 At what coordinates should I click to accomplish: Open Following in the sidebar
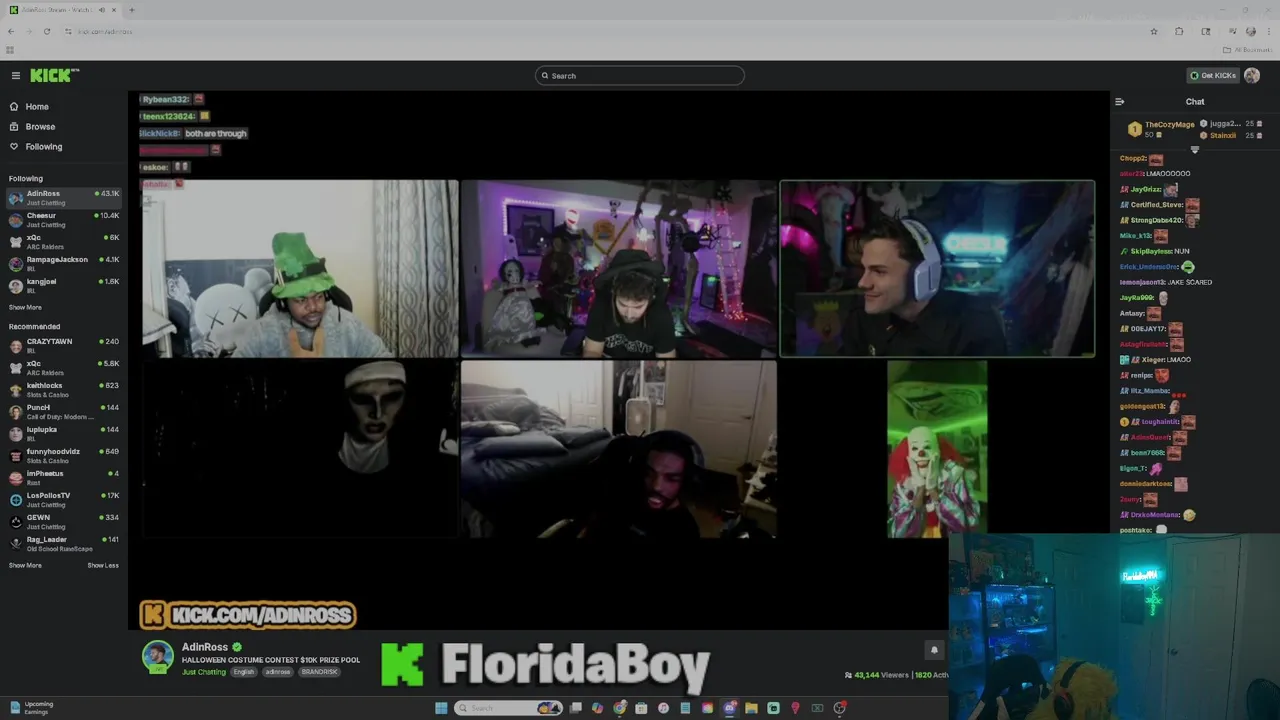pyautogui.click(x=43, y=147)
